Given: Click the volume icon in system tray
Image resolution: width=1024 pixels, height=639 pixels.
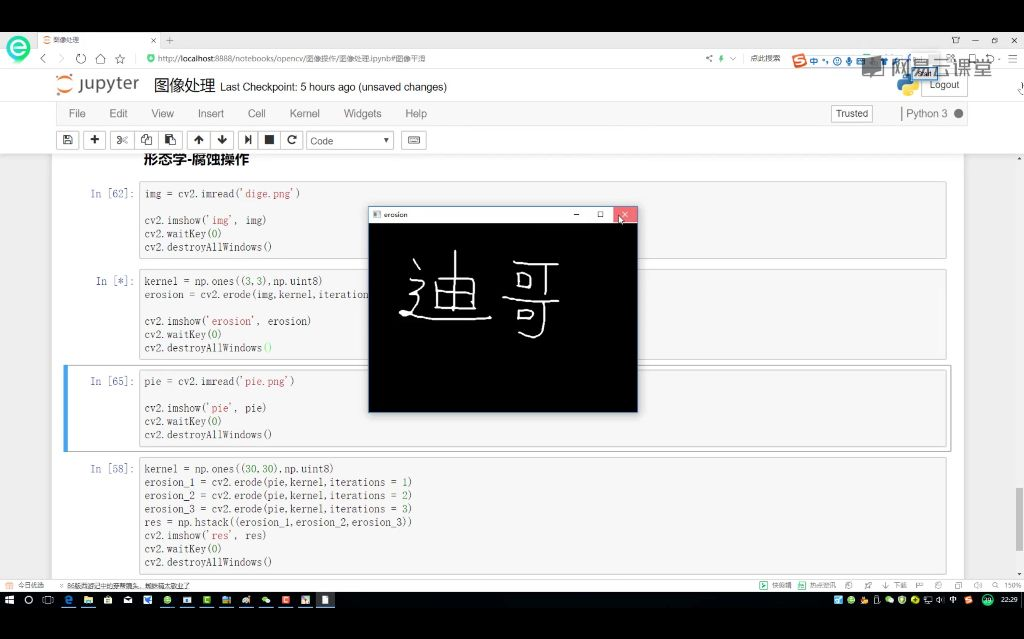Looking at the screenshot, I should [940, 600].
